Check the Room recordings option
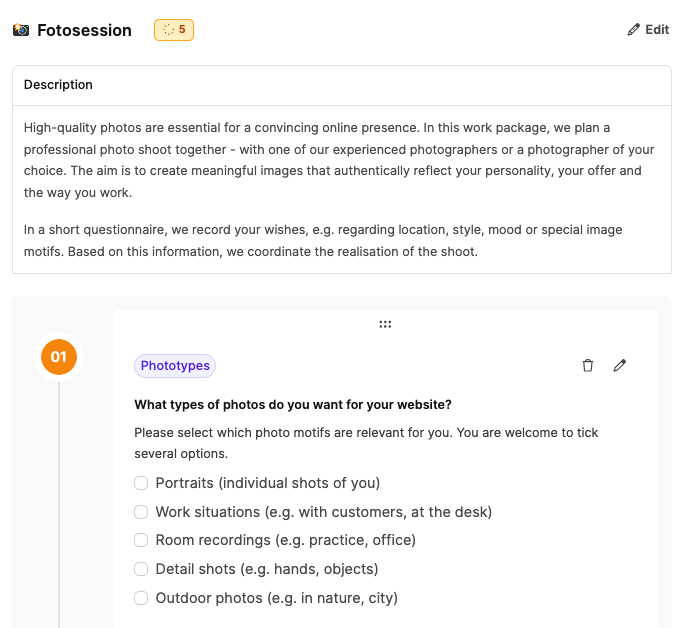Image resolution: width=680 pixels, height=628 pixels. tap(142, 540)
